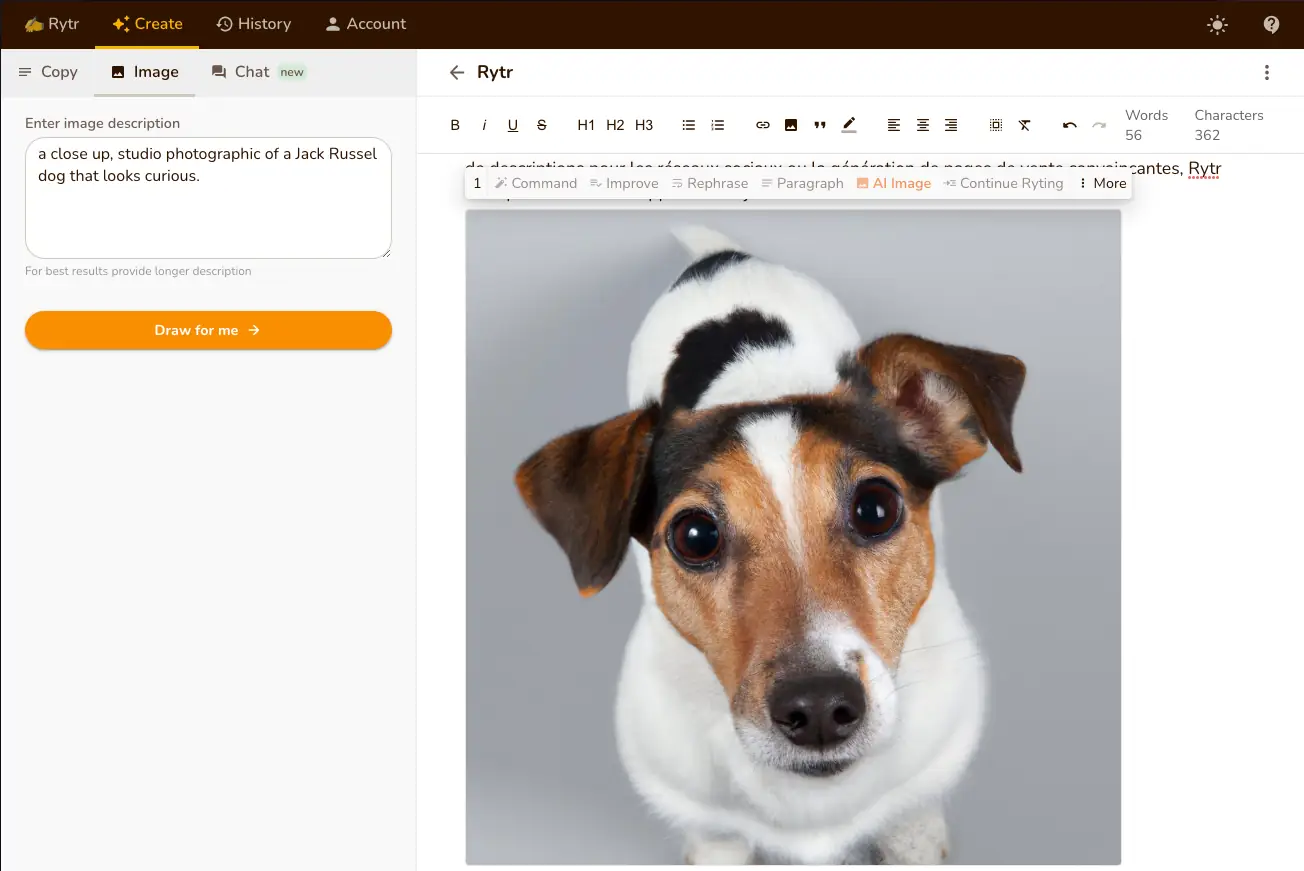
Task: Toggle strikethrough formatting in editor toolbar
Action: (542, 125)
